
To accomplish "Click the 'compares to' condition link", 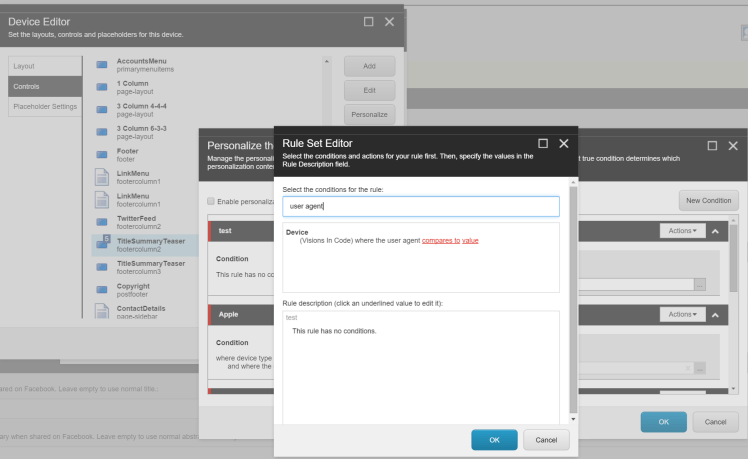I will coord(441,240).
